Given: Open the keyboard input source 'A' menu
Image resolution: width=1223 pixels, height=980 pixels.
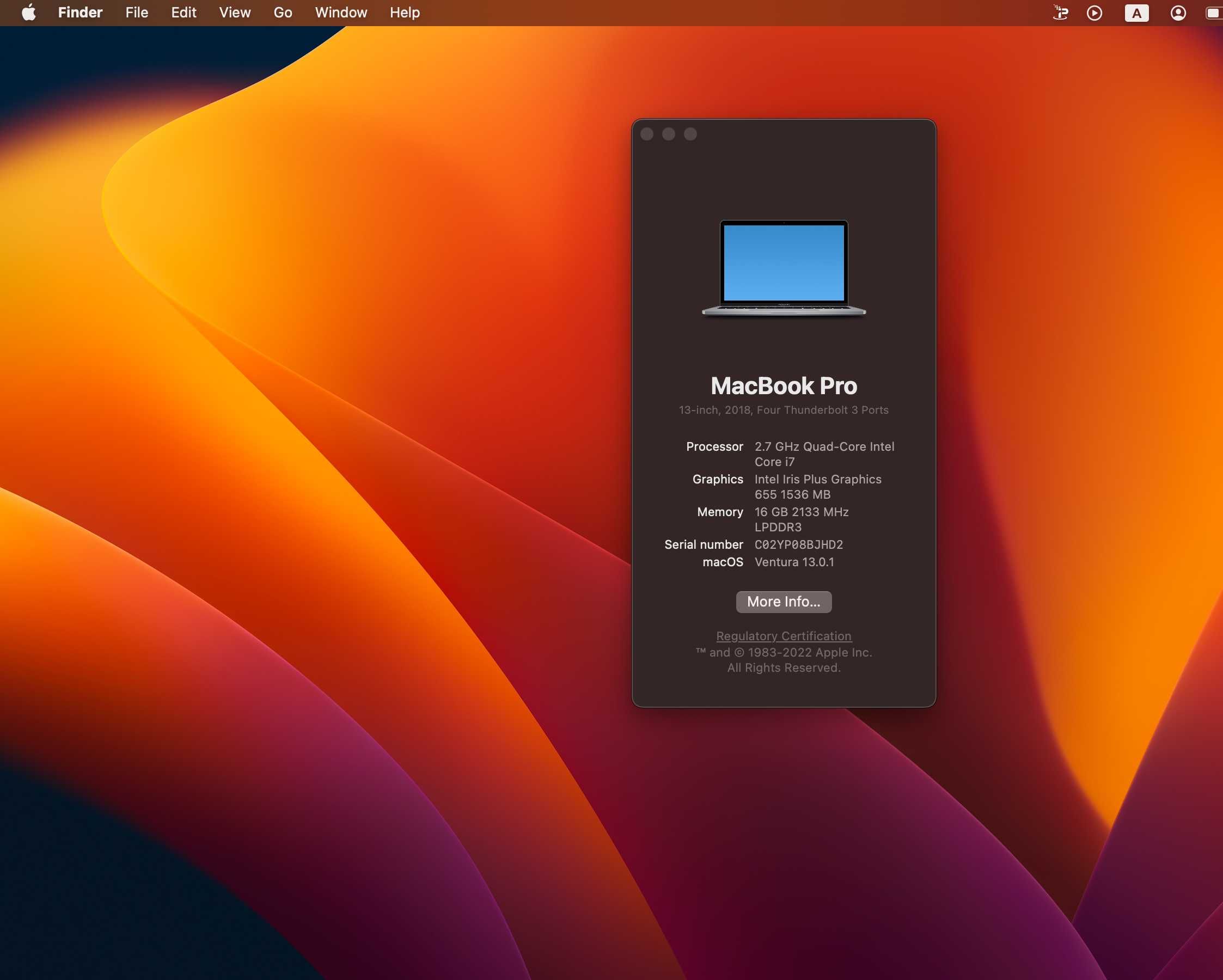Looking at the screenshot, I should click(x=1136, y=13).
